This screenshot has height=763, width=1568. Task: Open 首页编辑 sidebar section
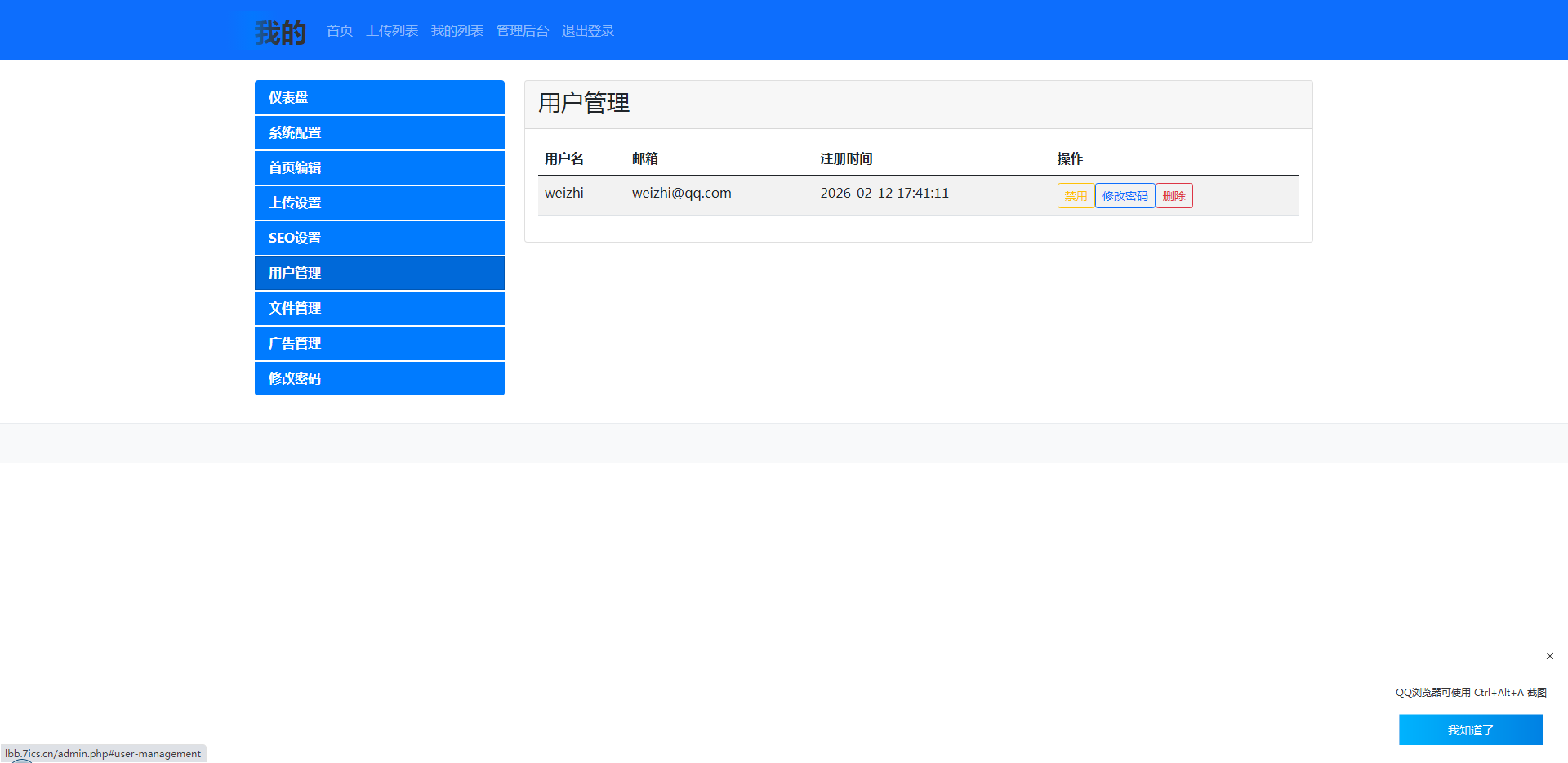click(379, 167)
